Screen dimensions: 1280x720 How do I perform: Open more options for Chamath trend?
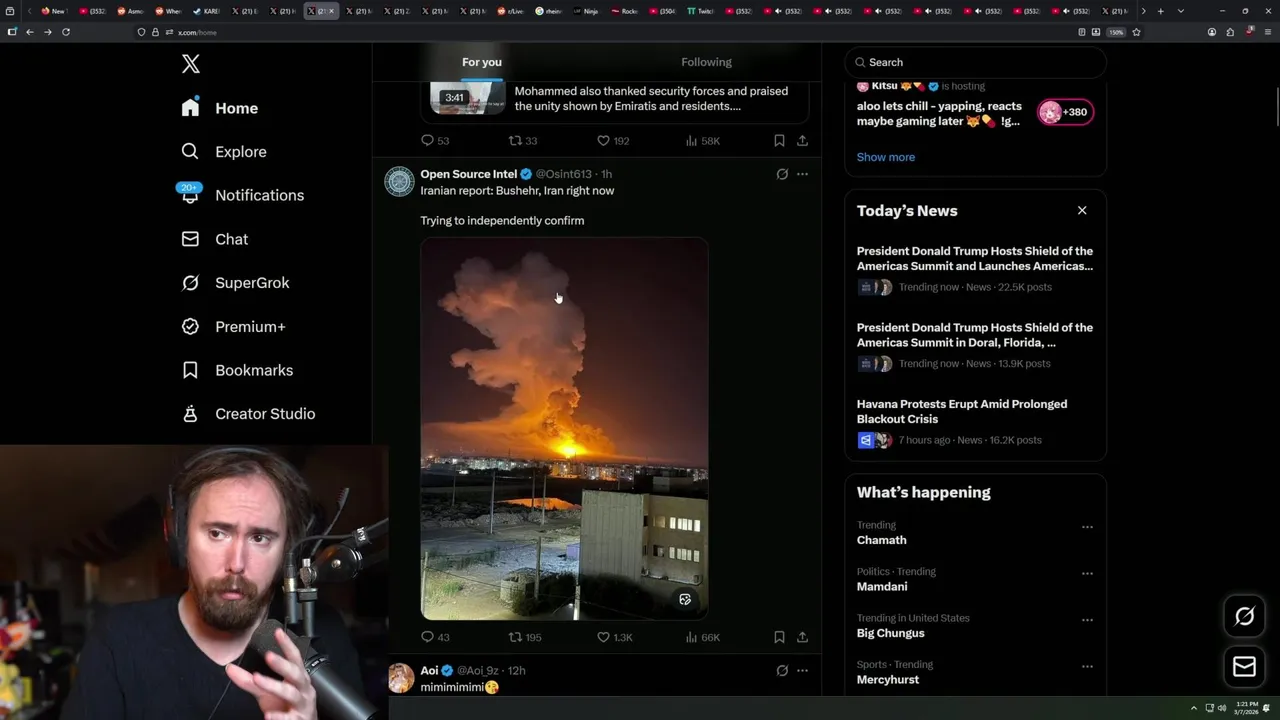[1087, 527]
